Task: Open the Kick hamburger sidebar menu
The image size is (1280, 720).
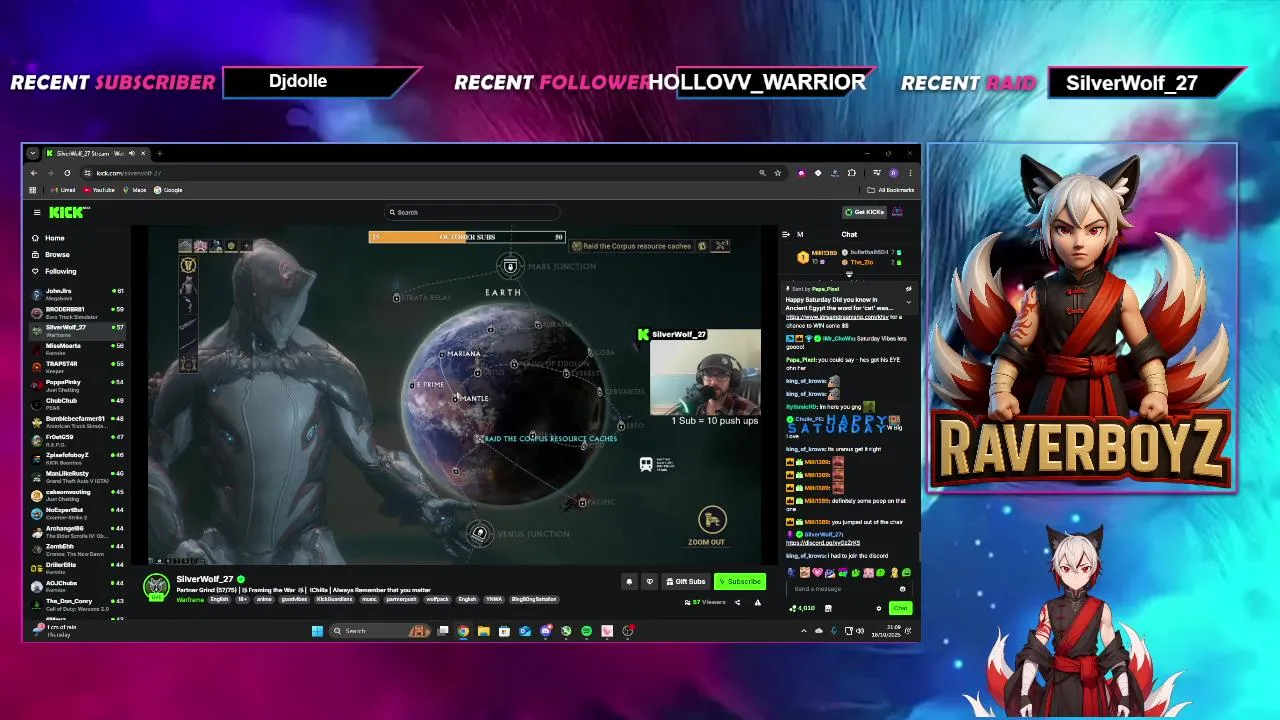Action: pos(37,212)
